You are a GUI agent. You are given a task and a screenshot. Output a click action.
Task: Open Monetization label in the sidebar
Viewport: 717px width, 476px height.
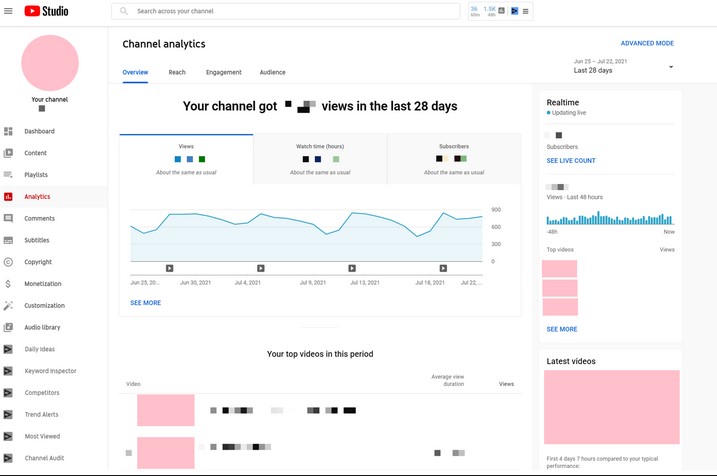(43, 284)
